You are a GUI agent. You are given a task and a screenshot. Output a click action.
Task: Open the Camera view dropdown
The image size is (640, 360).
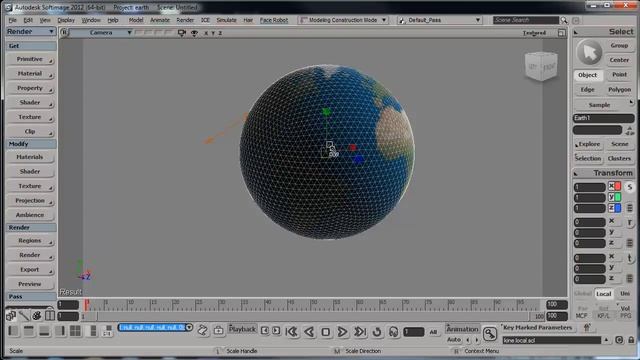[100, 33]
